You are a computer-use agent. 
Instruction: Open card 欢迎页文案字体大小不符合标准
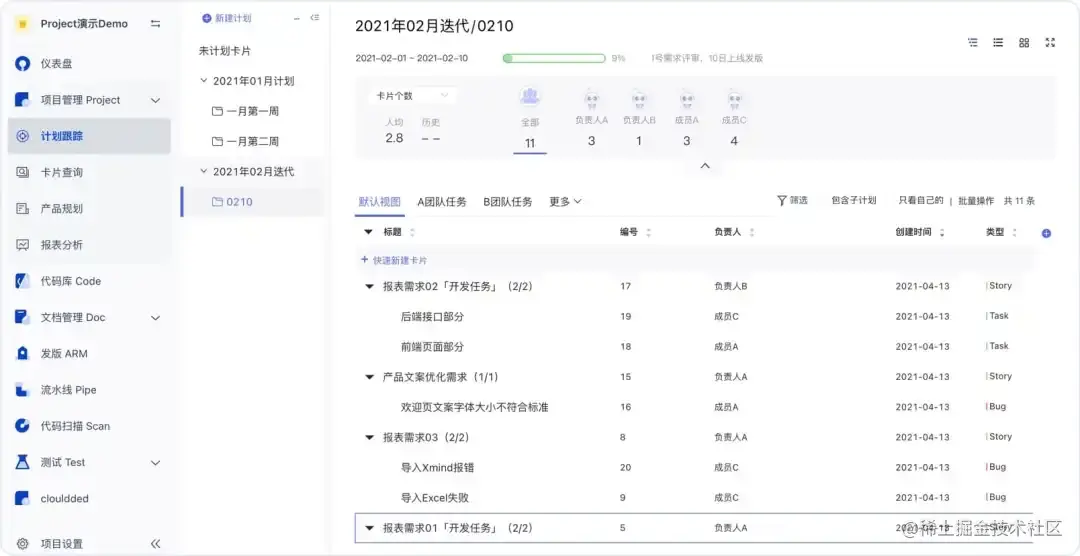(x=475, y=407)
